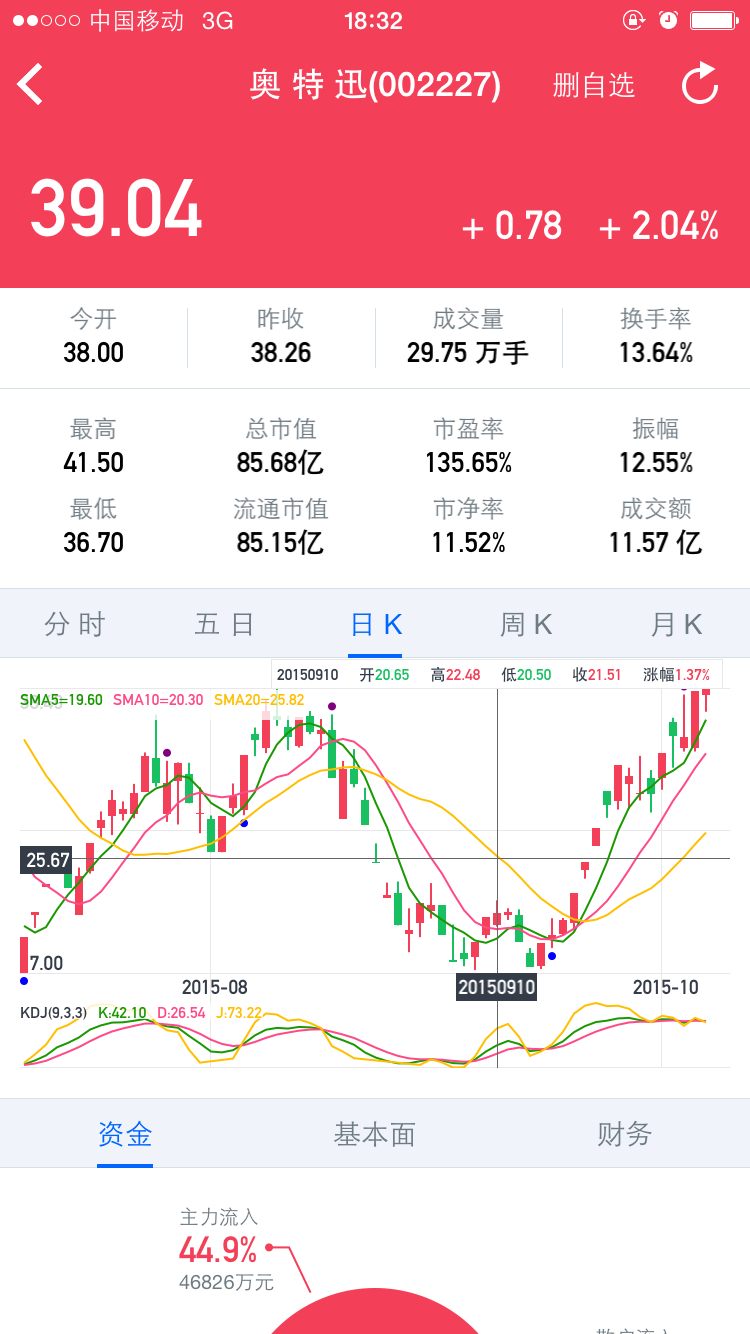Tap the SMA20=25.82 indicator label
This screenshot has width=750, height=1334.
259,700
